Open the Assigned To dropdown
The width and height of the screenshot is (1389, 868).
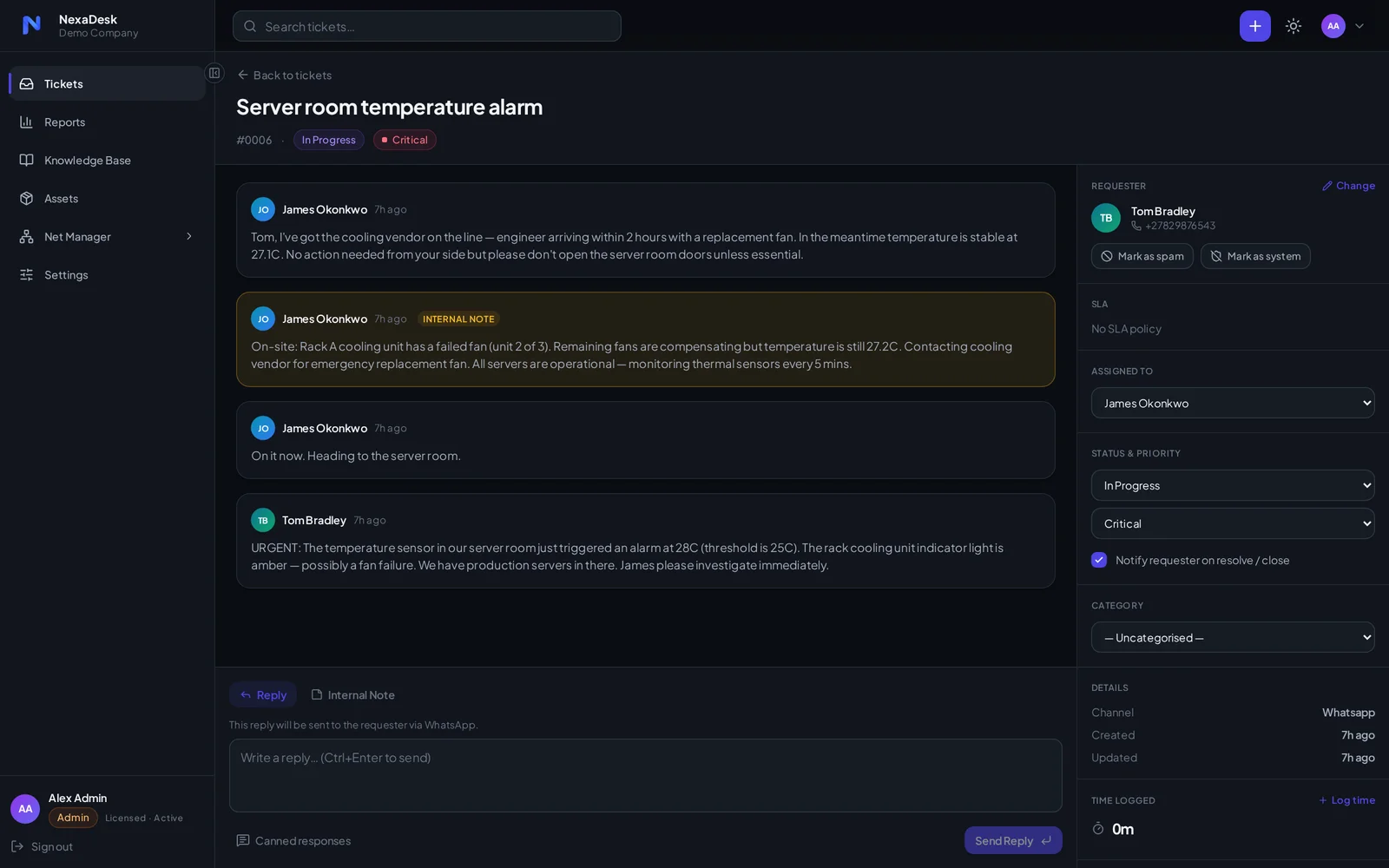(x=1233, y=403)
